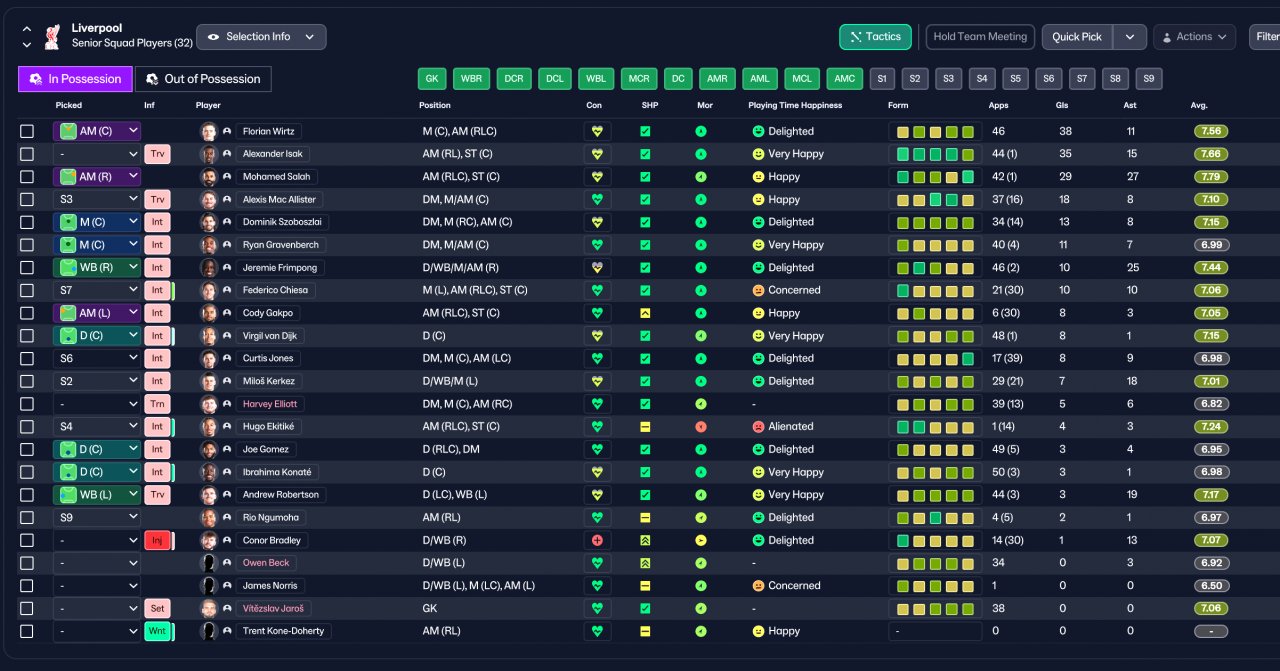Click Wnt status badge for Trent Kone-Doherty

157,631
